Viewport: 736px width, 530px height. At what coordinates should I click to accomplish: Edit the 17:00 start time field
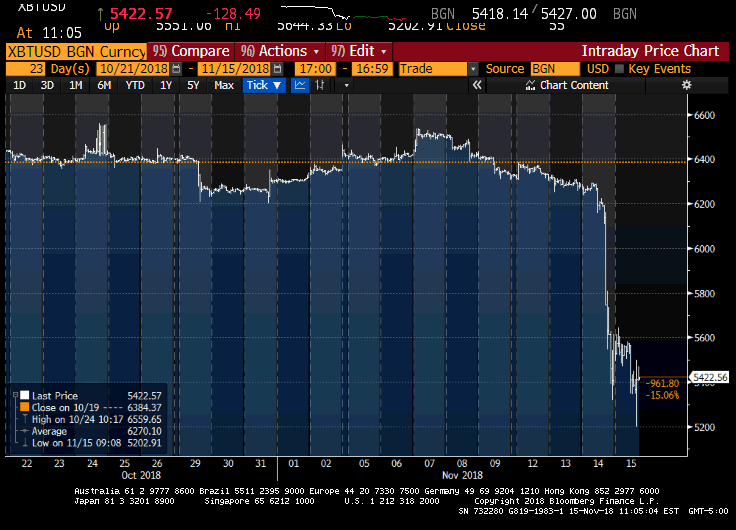(315, 69)
